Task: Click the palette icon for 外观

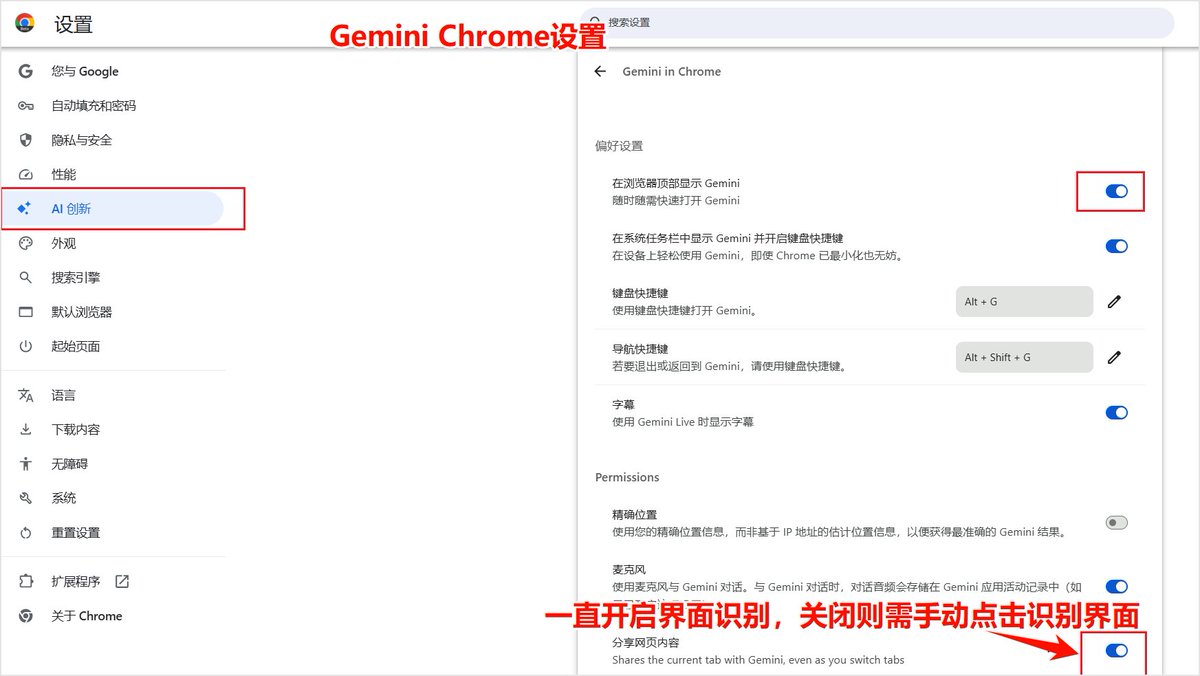Action: tap(26, 243)
